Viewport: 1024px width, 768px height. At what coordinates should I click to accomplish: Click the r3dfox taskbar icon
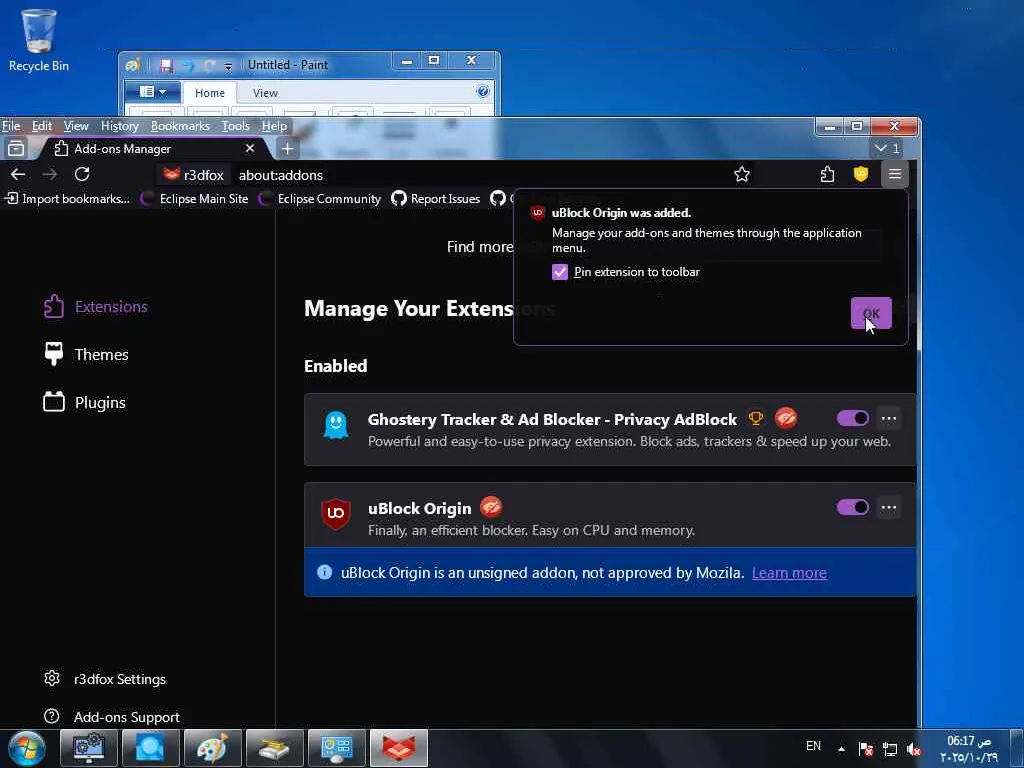tap(398, 748)
